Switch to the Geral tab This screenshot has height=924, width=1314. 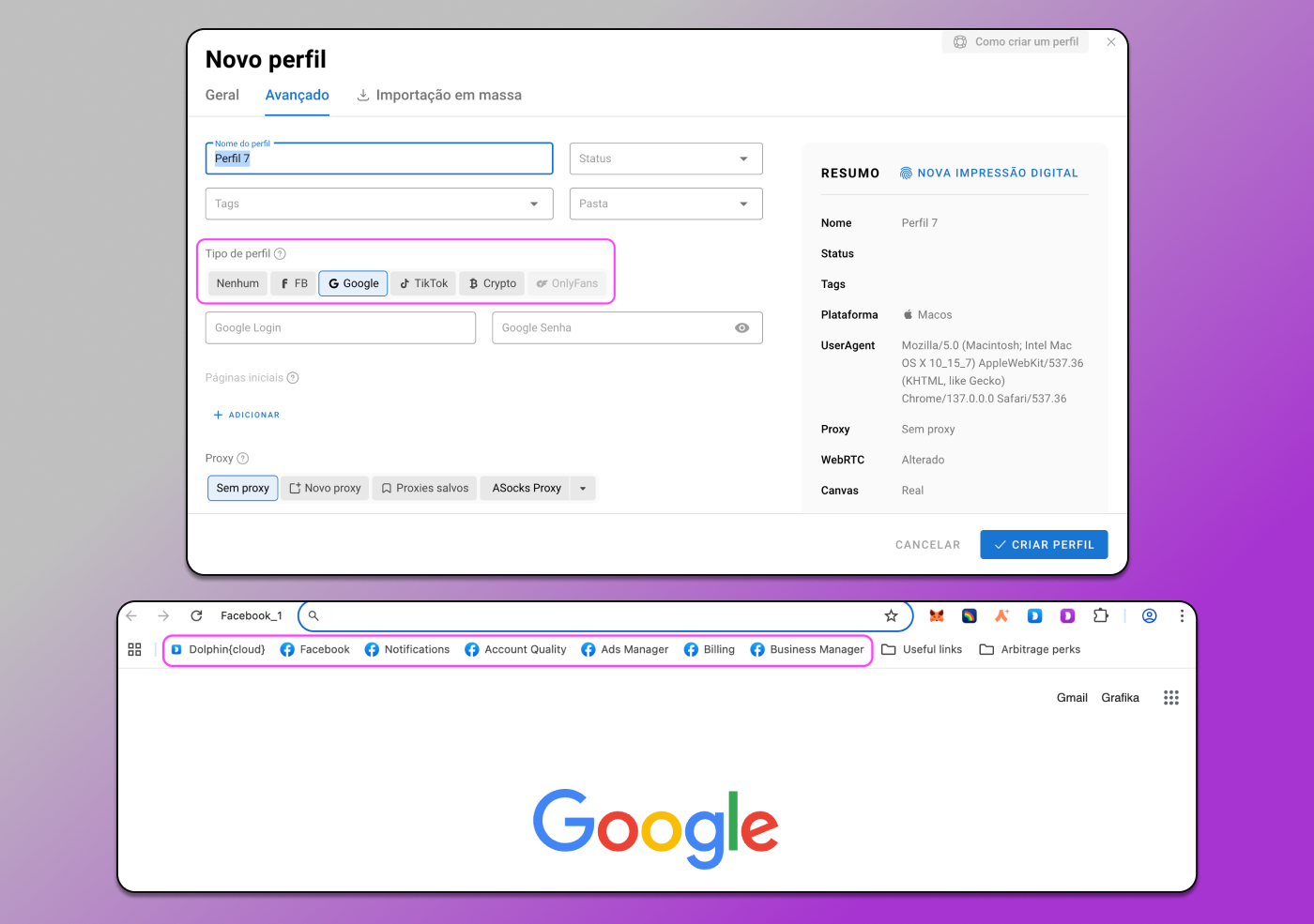click(x=222, y=95)
